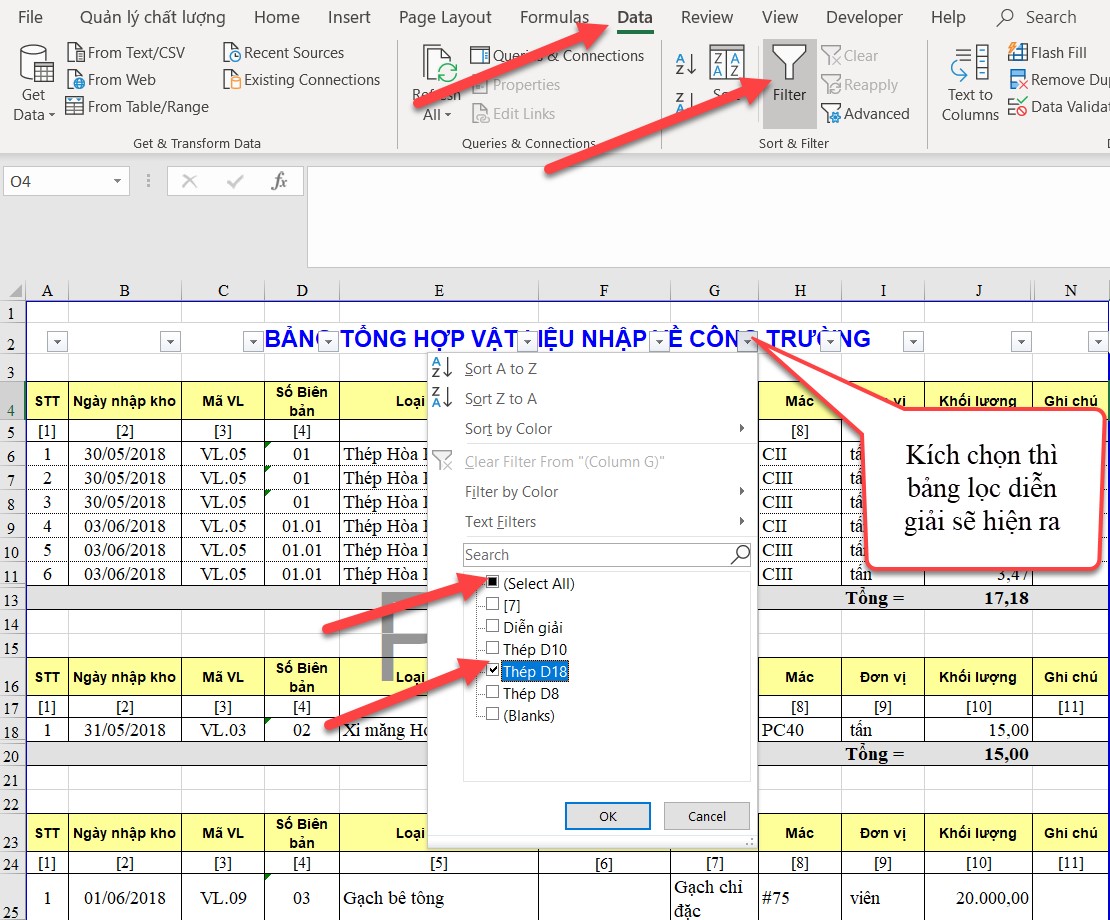Click the From Web icon

(75, 80)
